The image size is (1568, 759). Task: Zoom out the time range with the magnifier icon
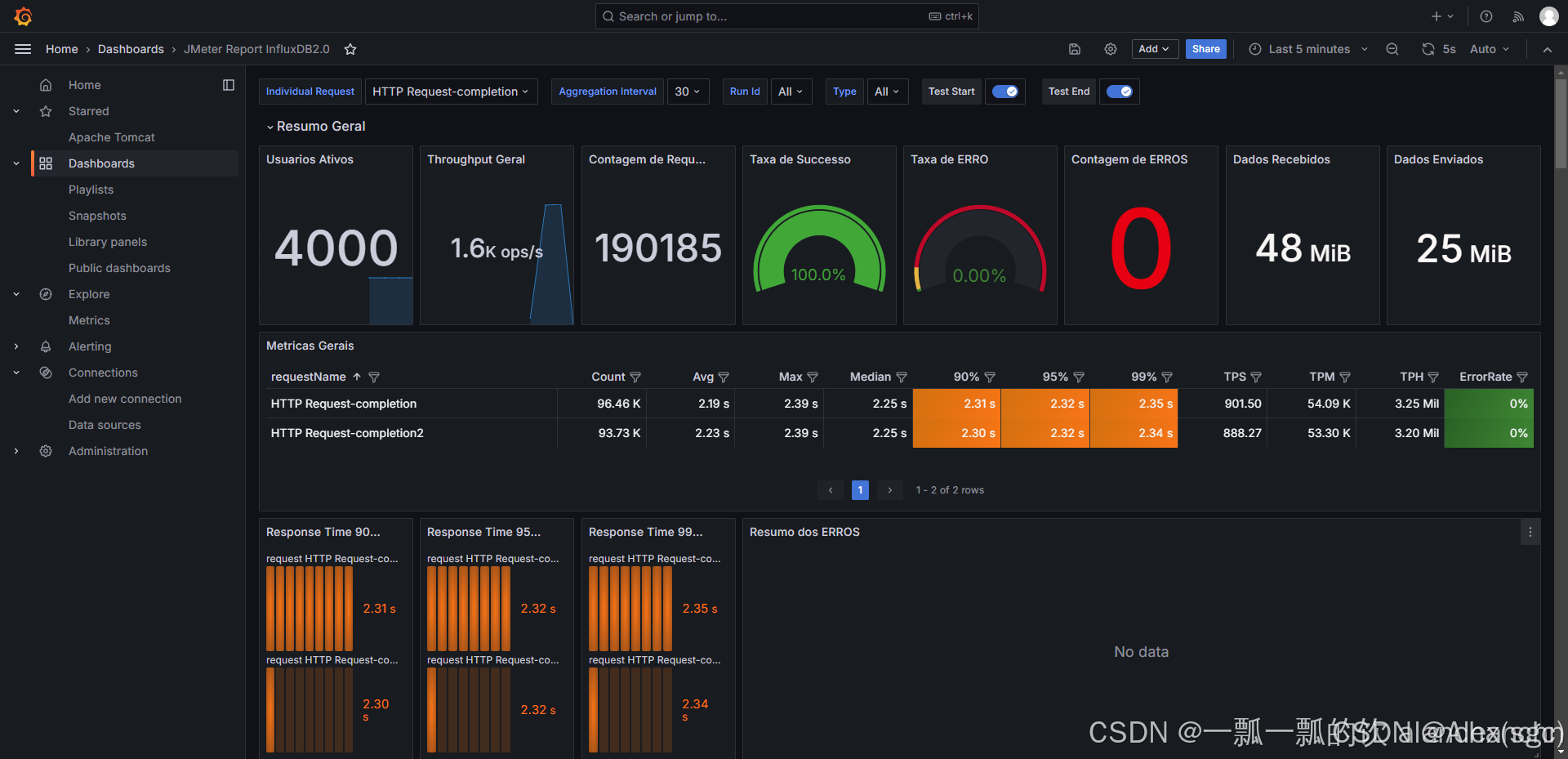[1392, 49]
